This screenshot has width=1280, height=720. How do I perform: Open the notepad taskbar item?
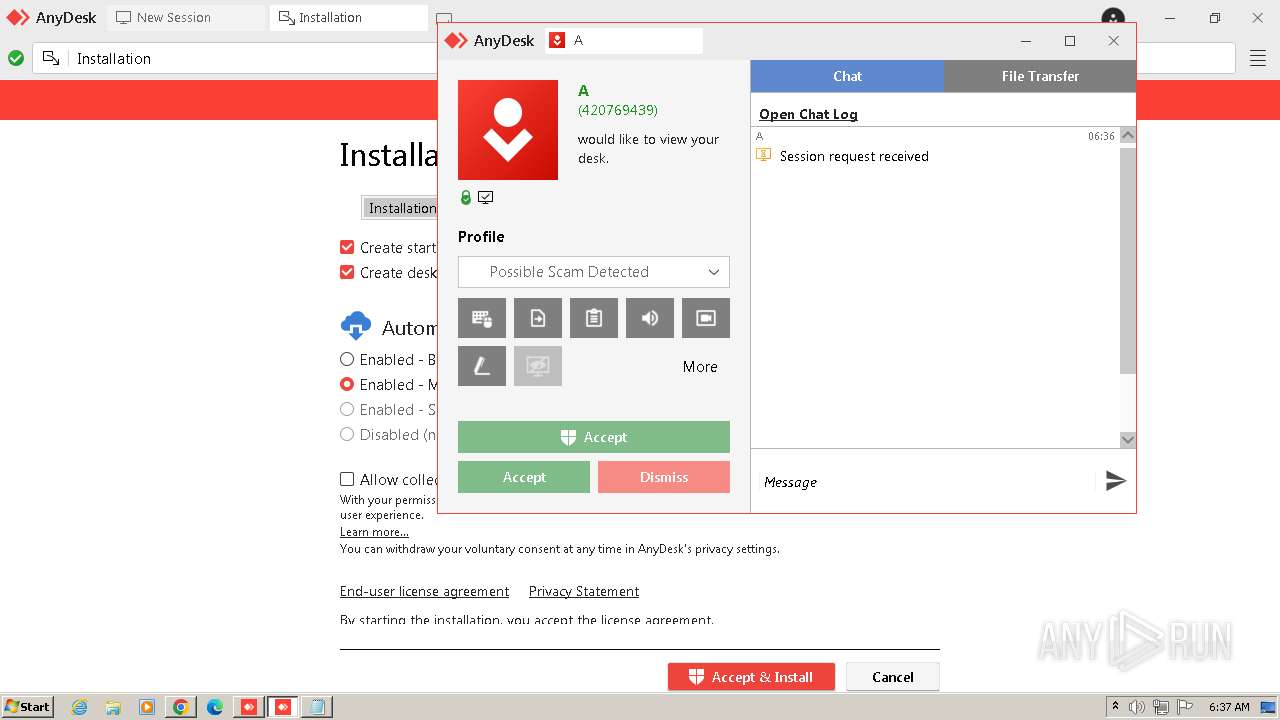coord(317,707)
